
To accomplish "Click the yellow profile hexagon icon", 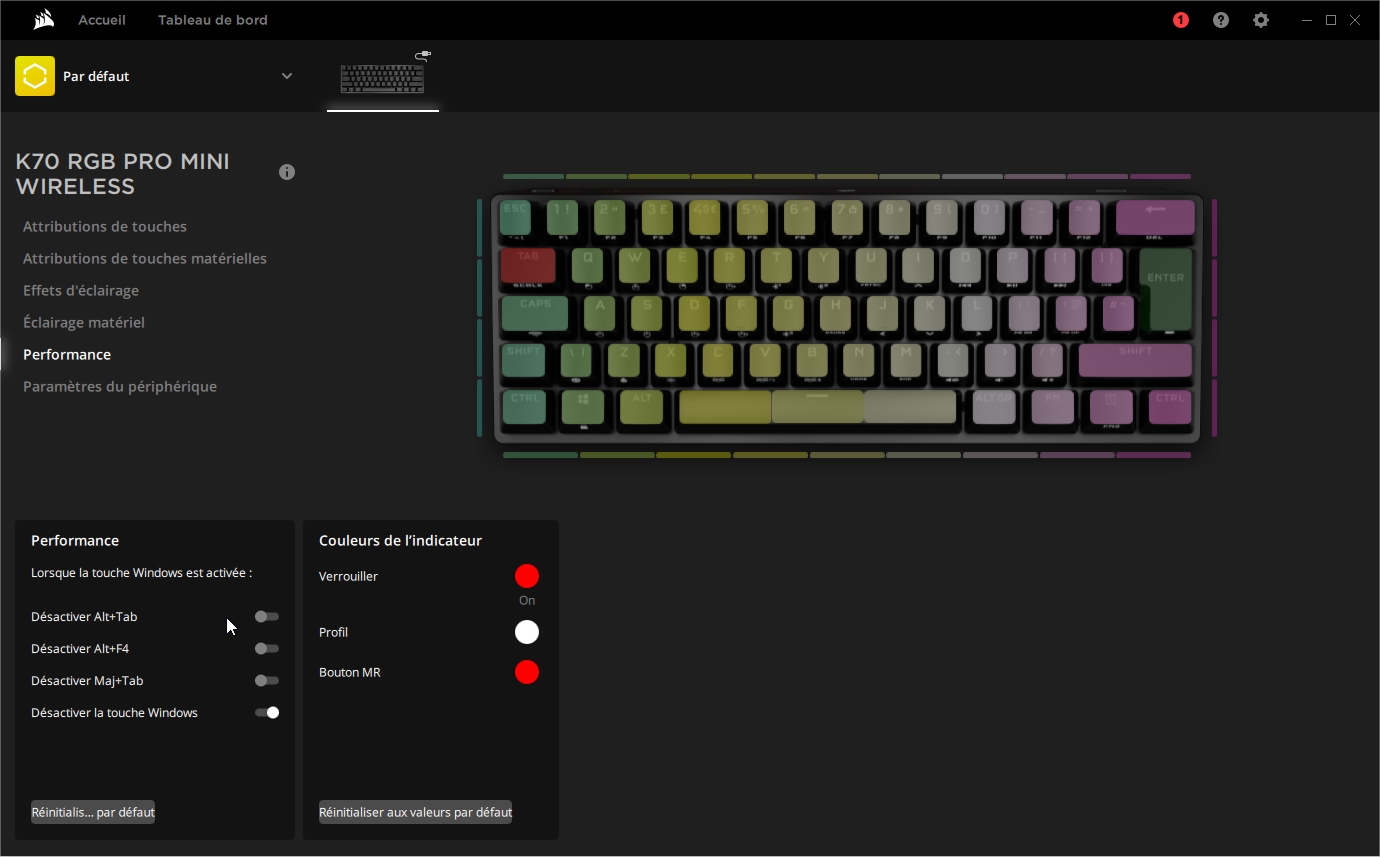I will click(x=35, y=76).
